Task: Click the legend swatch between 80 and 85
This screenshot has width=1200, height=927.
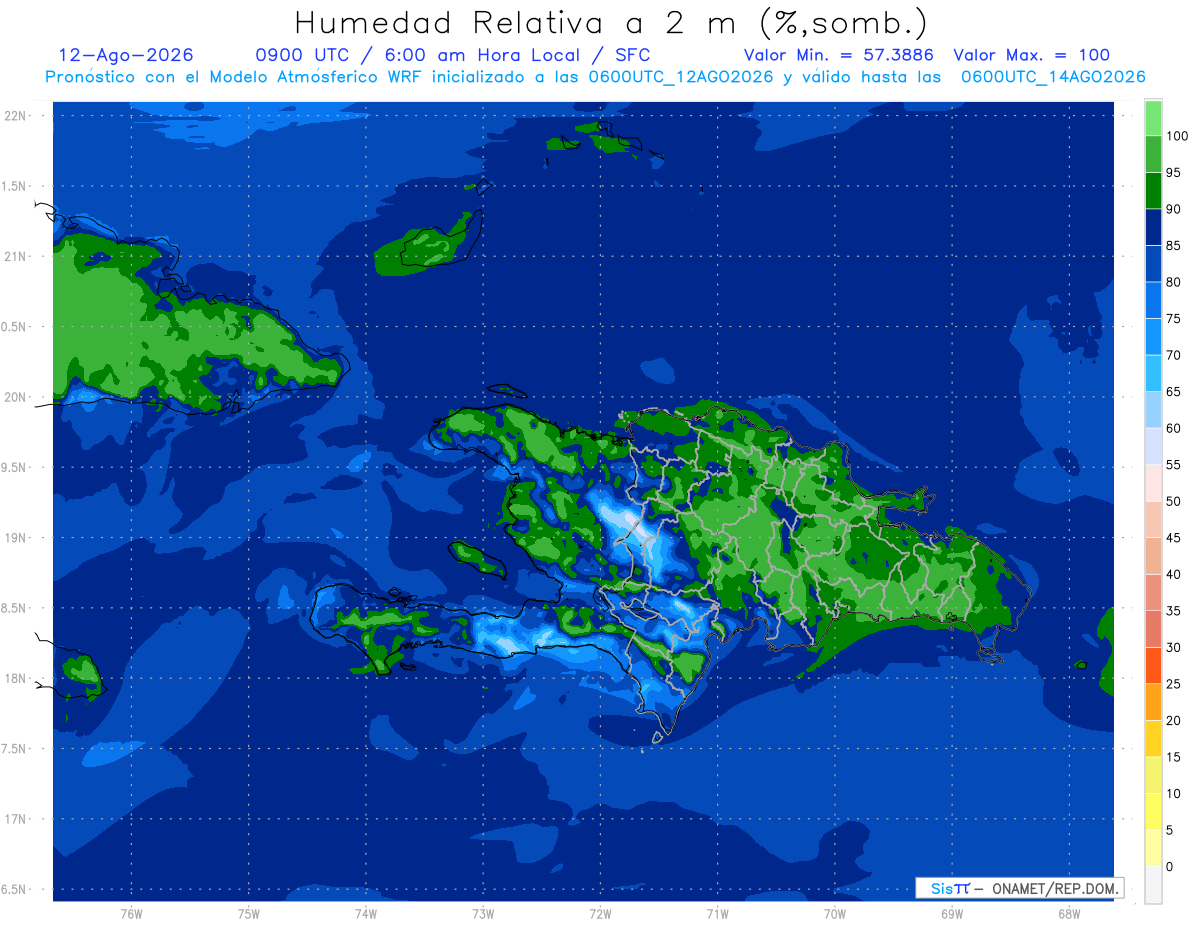Action: (x=1153, y=263)
